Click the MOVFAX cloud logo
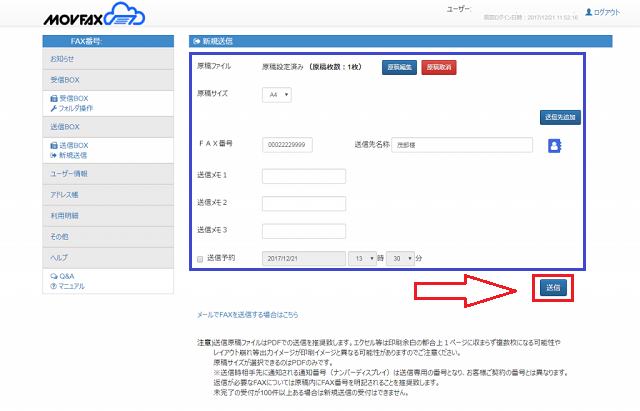Screen dimensions: 640x411 pos(94,14)
